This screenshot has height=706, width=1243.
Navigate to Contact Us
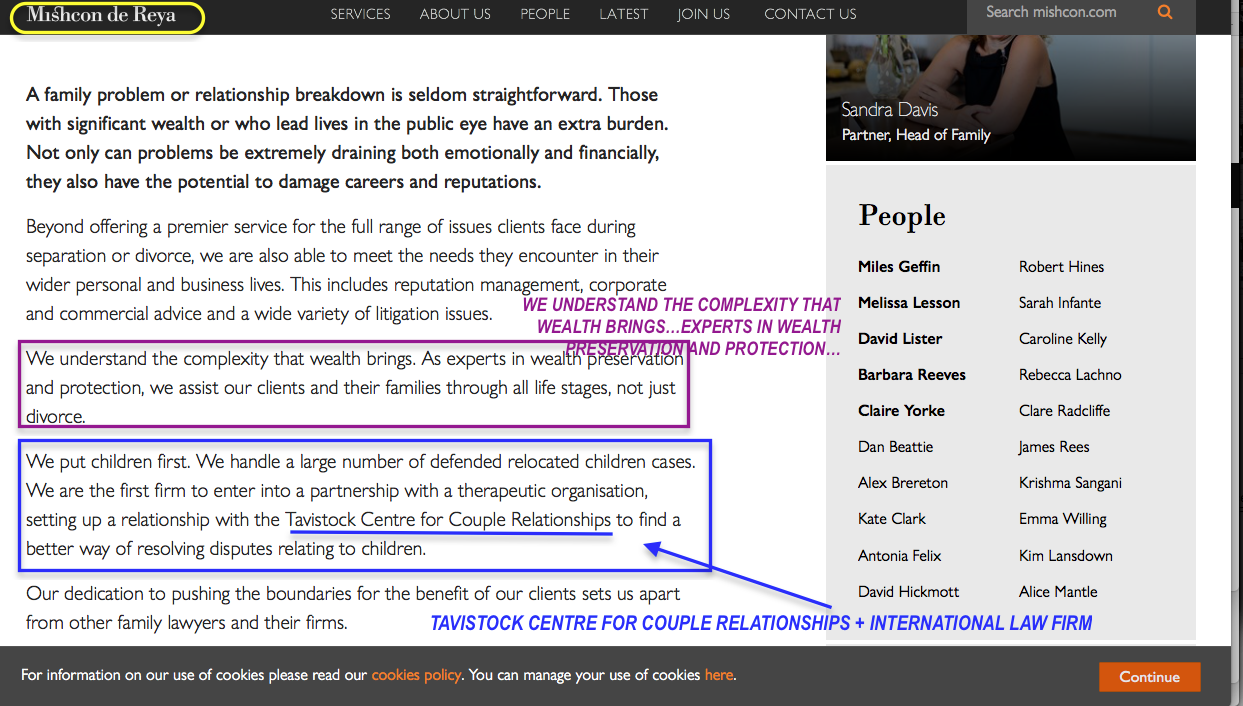click(810, 14)
